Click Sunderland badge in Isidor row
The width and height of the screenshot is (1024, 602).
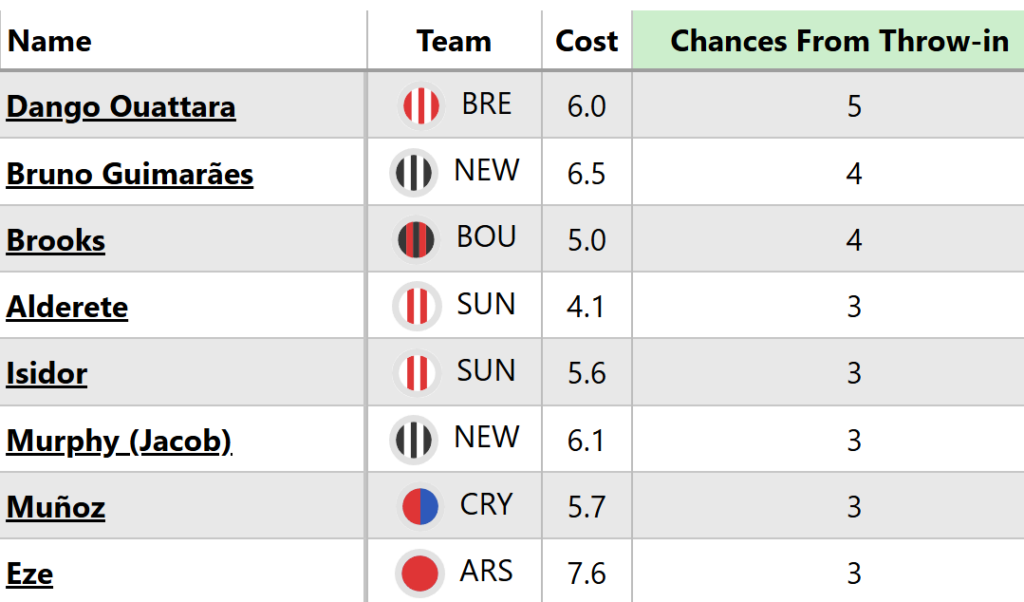(x=417, y=373)
